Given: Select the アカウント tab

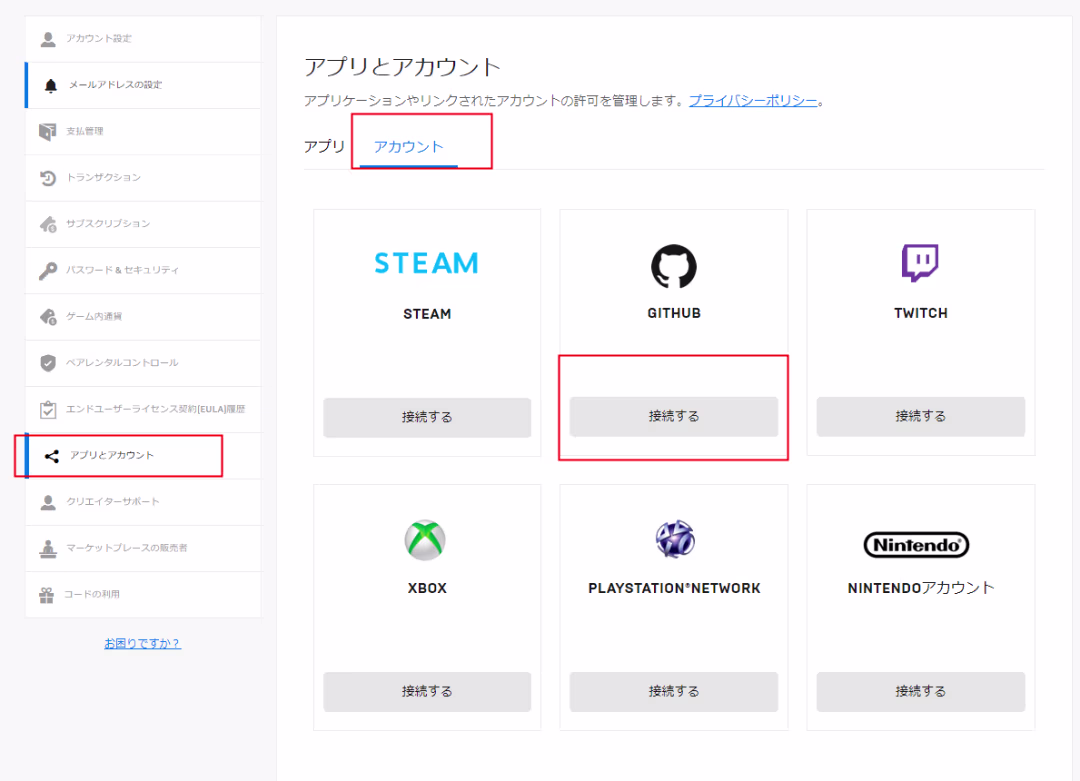Looking at the screenshot, I should [x=408, y=146].
